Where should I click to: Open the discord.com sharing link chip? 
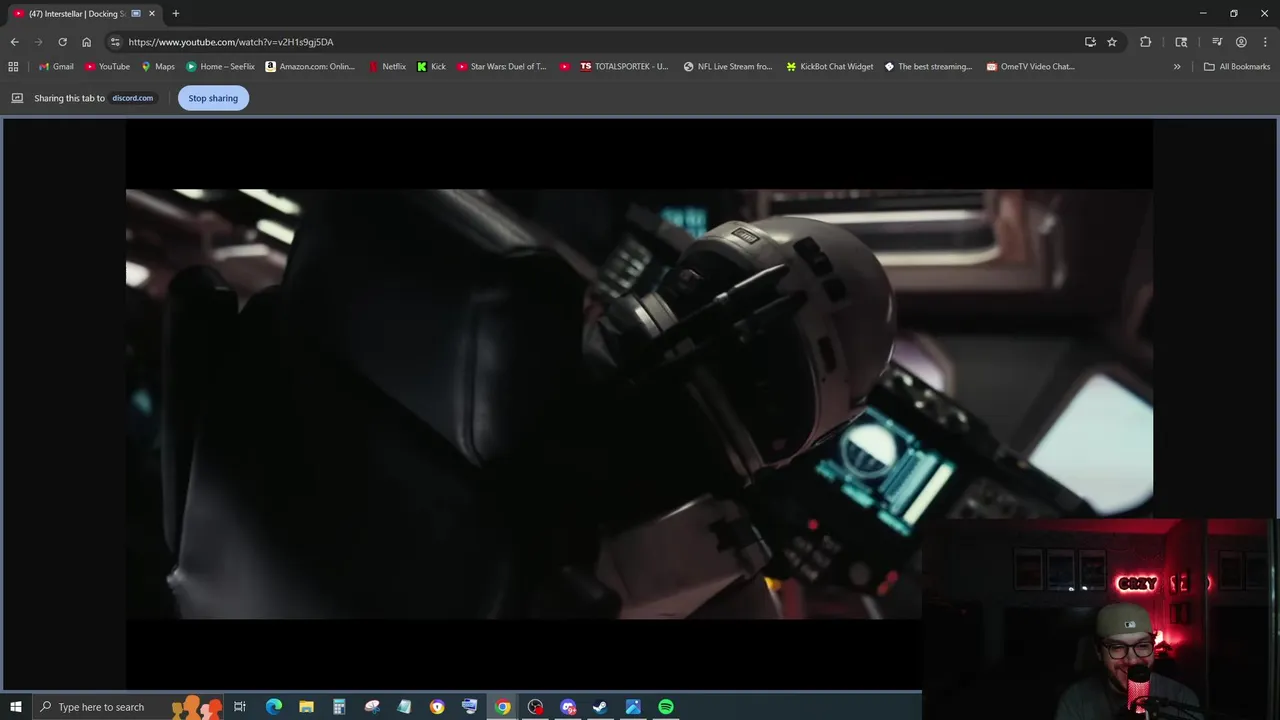tap(132, 98)
